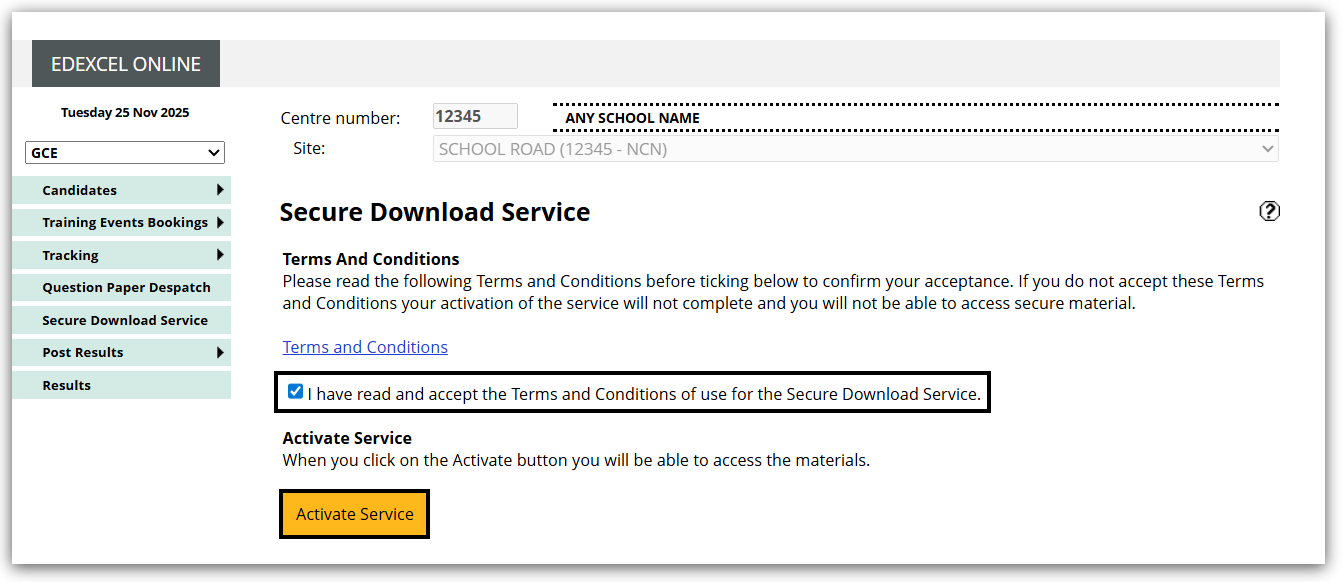Select the Candidates menu label

(80, 190)
